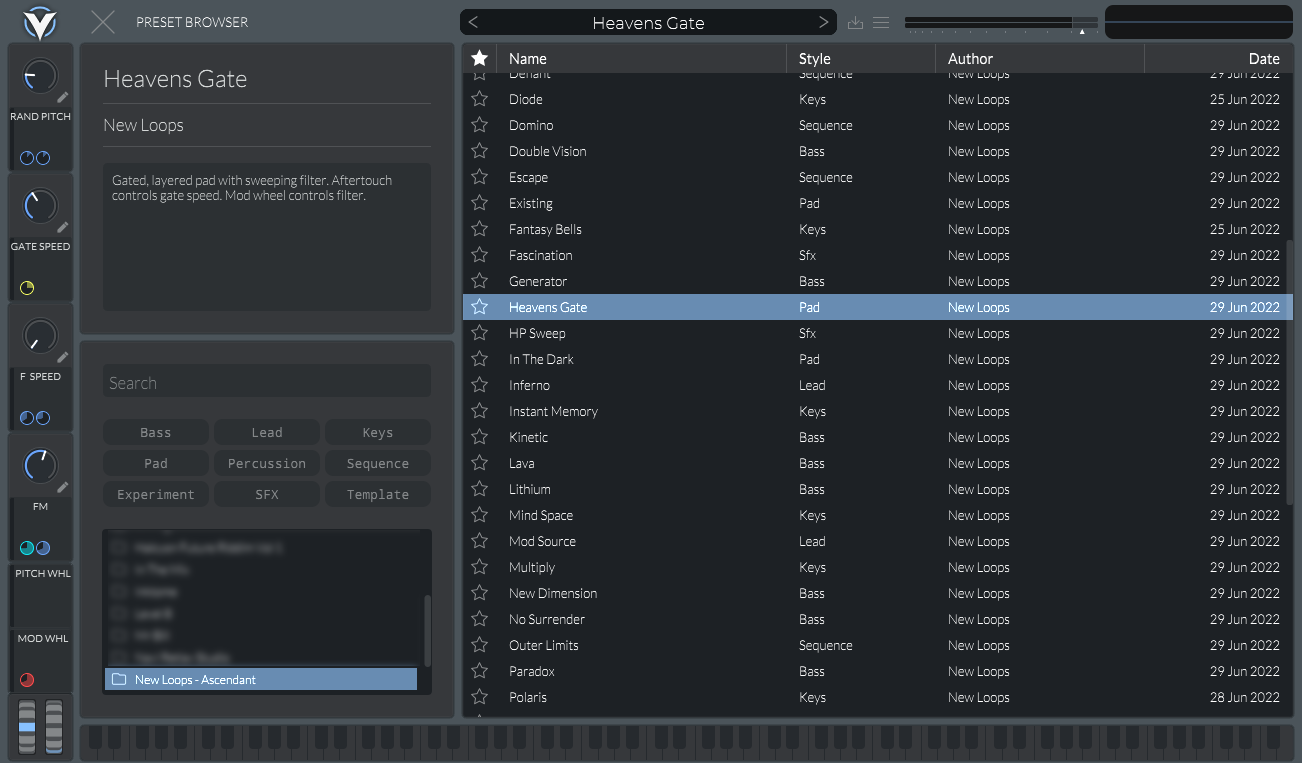Click the preset description comments box

point(267,237)
